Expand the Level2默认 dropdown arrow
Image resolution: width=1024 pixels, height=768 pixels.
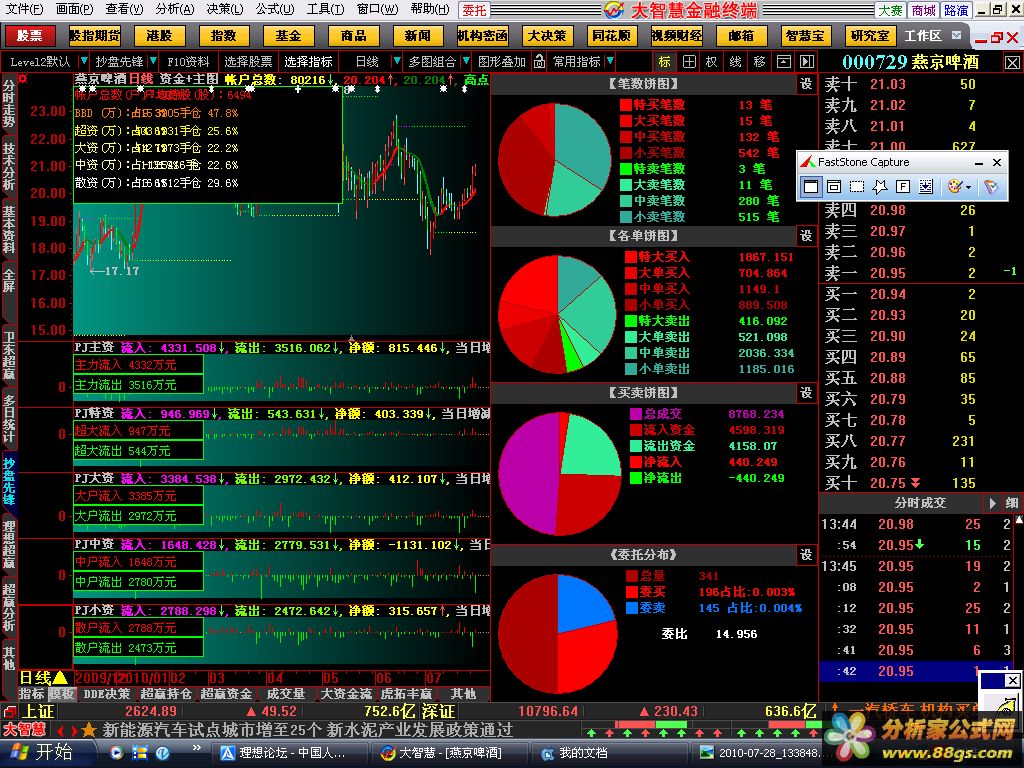point(84,61)
